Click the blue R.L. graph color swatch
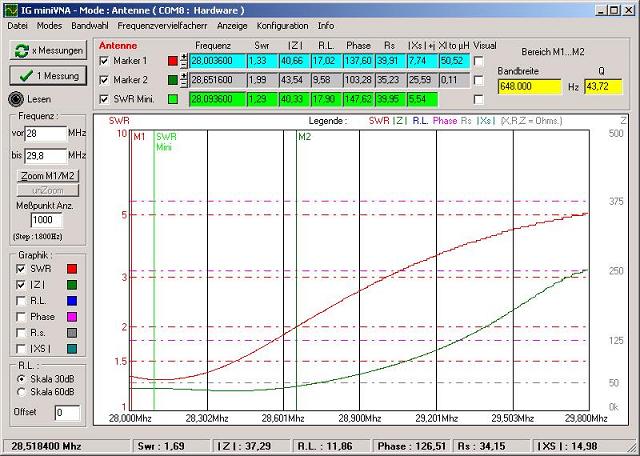 [71, 300]
